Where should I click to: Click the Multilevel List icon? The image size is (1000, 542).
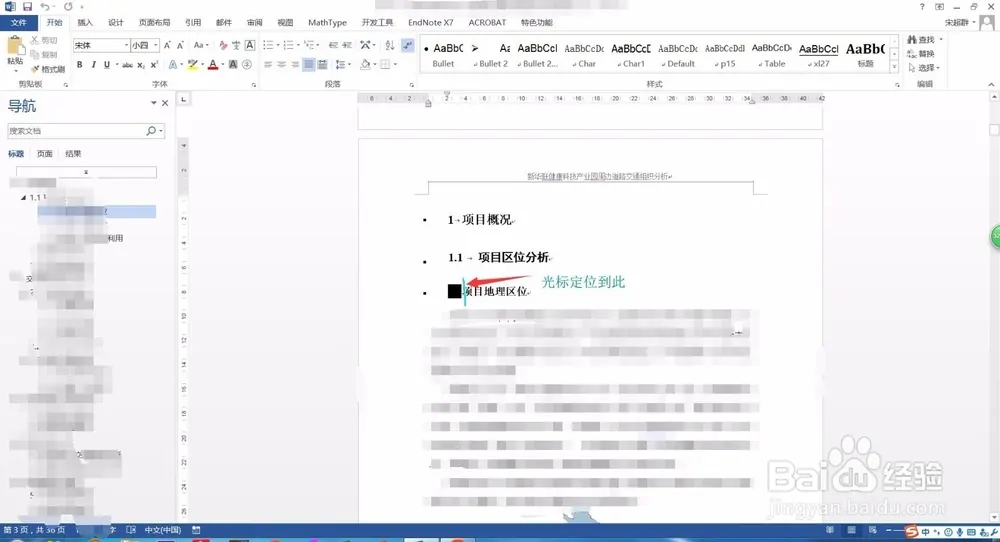click(309, 45)
